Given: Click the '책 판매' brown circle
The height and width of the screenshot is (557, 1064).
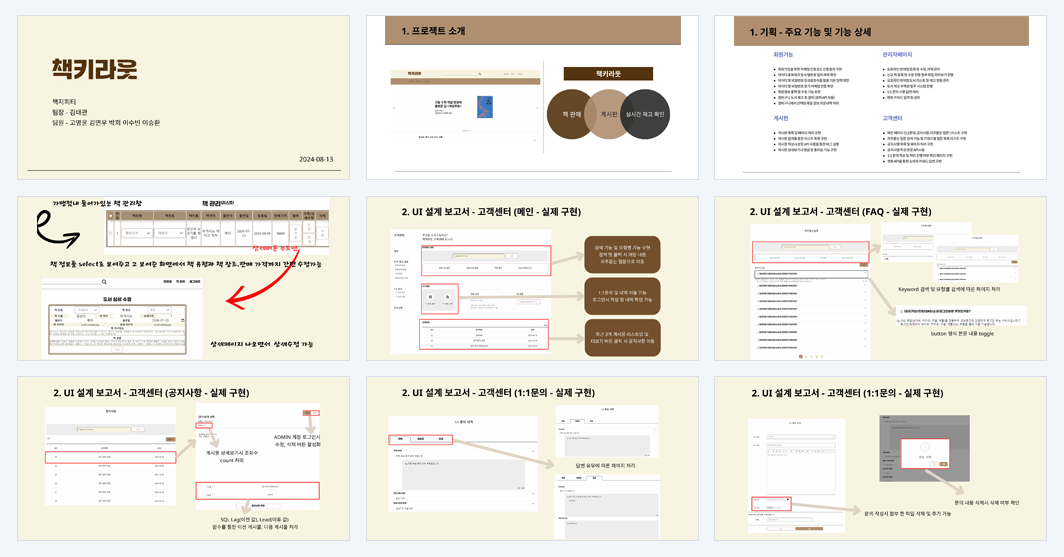Looking at the screenshot, I should tap(571, 114).
